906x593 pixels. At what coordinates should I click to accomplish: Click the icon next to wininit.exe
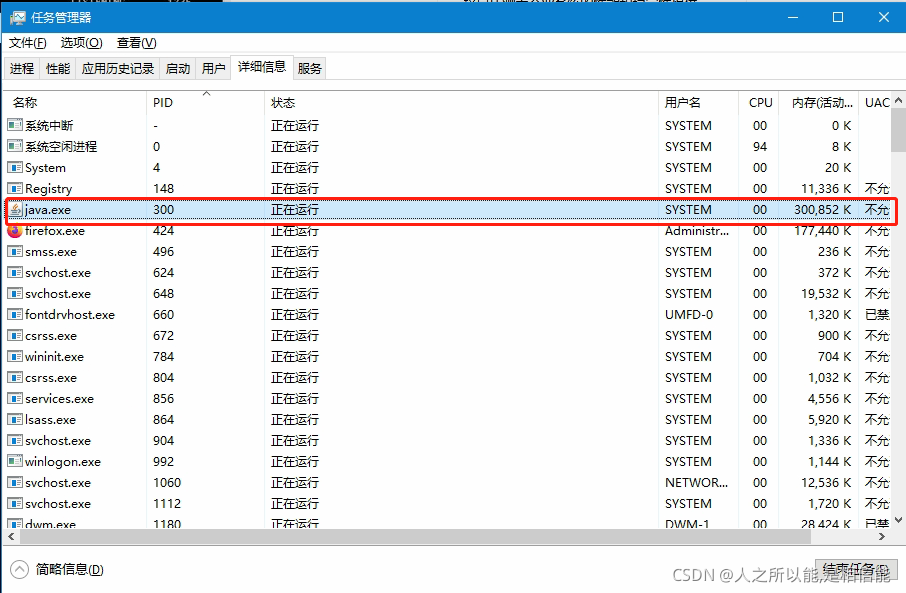pos(15,357)
